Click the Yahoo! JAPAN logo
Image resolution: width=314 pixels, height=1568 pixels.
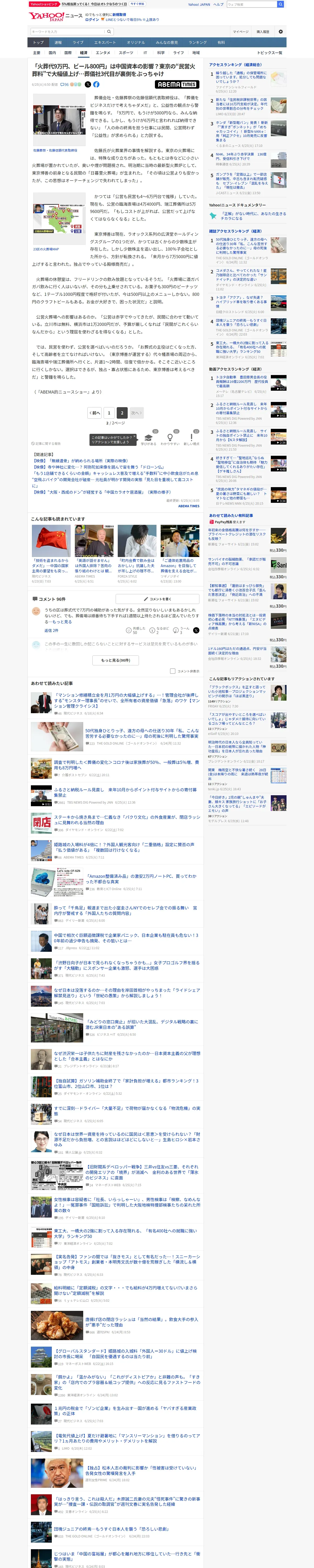pos(46,16)
